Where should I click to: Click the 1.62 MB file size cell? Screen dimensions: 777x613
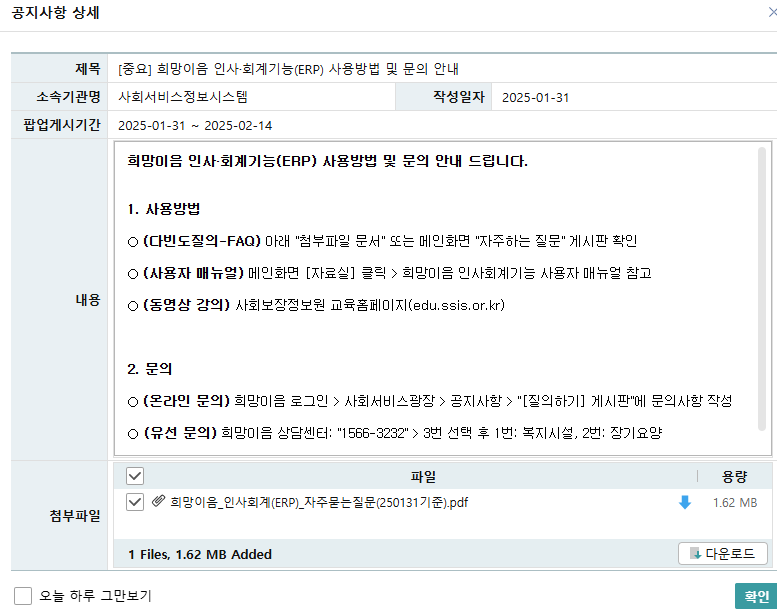735,503
